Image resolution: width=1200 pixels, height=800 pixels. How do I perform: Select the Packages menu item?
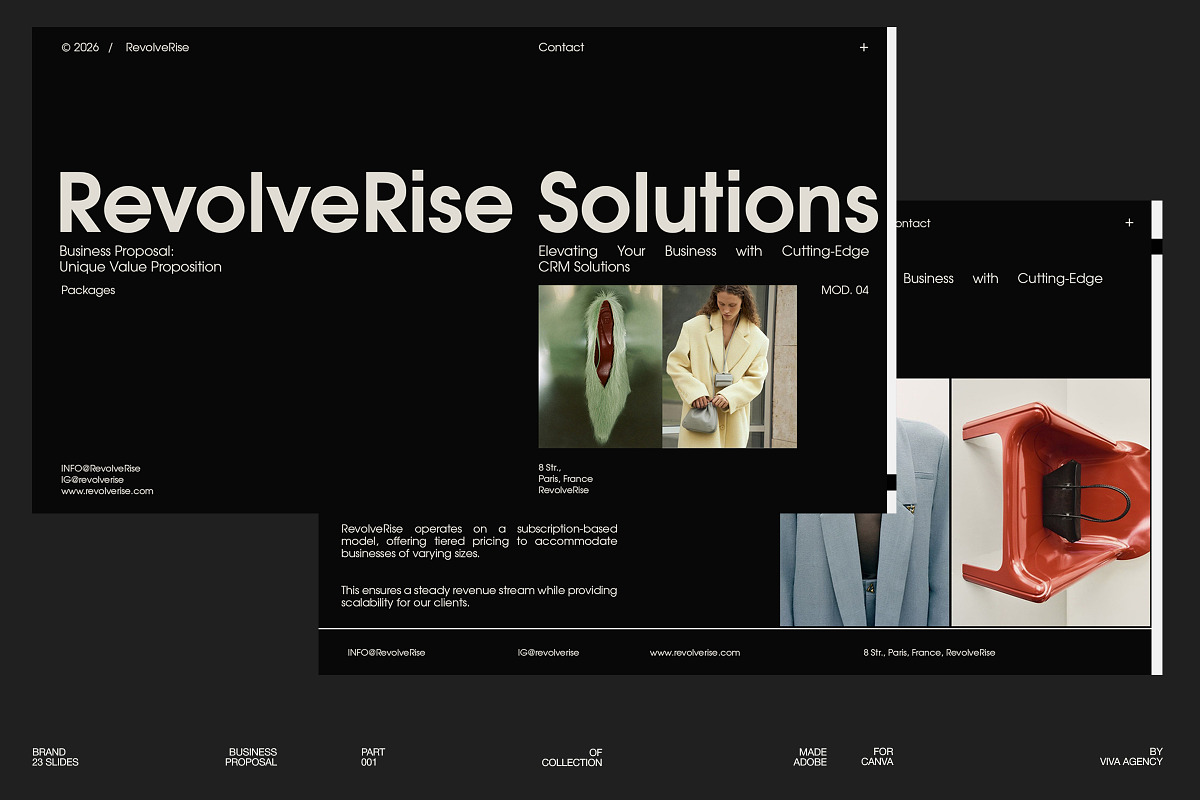88,290
